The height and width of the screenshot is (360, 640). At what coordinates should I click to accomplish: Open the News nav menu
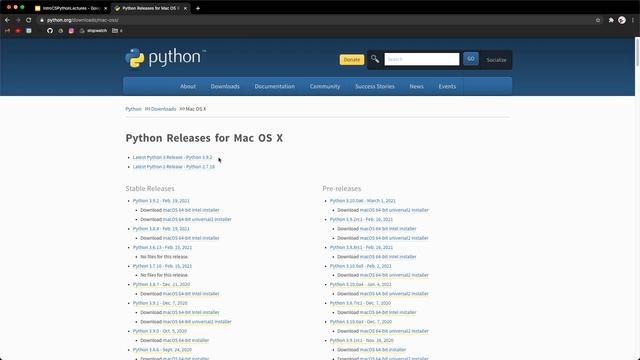[x=416, y=87]
